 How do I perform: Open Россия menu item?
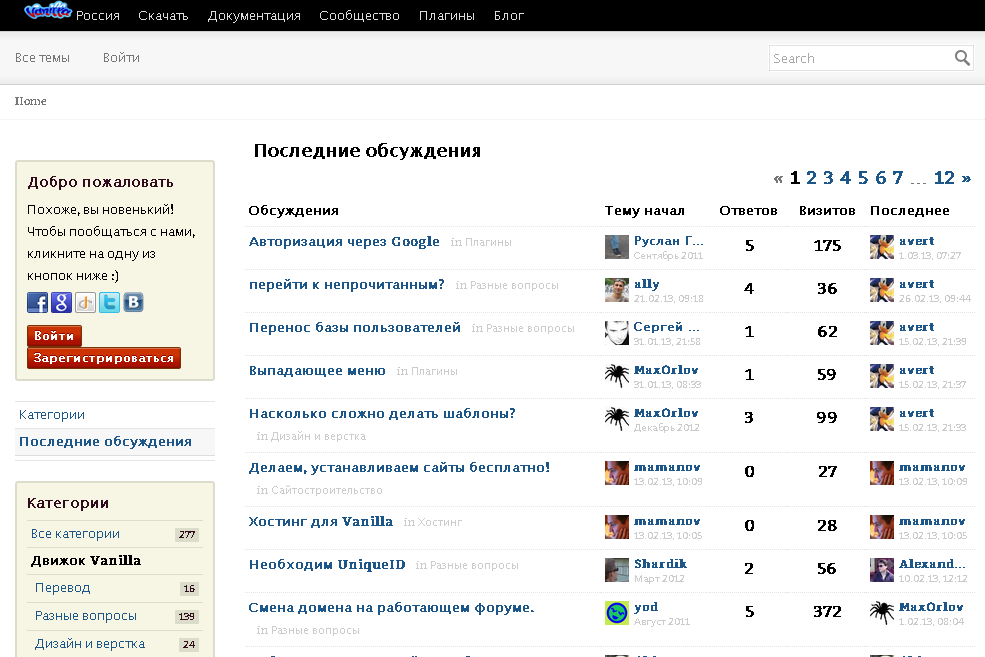97,16
